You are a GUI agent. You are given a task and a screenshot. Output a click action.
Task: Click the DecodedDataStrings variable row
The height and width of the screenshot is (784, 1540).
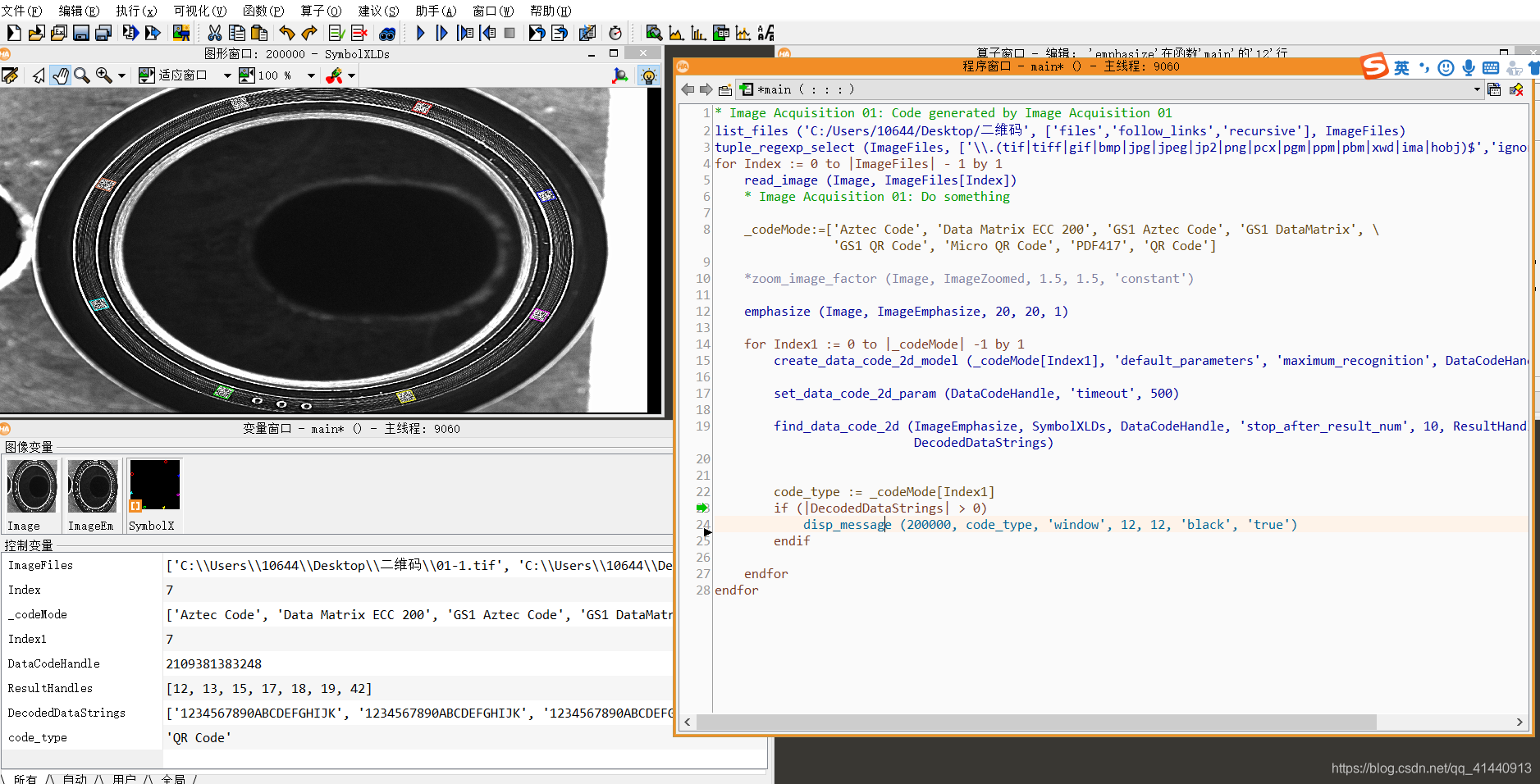[x=336, y=713]
